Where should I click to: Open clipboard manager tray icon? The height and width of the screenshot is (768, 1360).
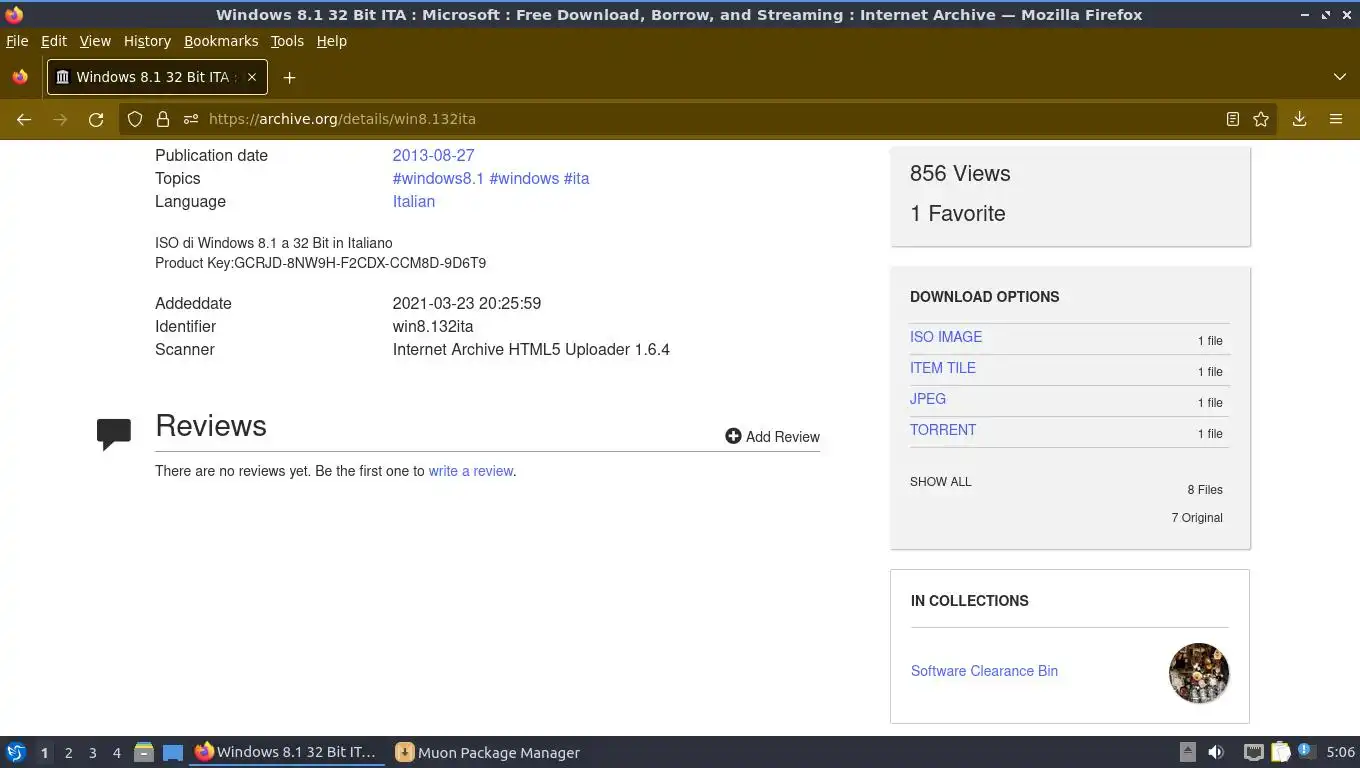pos(1281,752)
